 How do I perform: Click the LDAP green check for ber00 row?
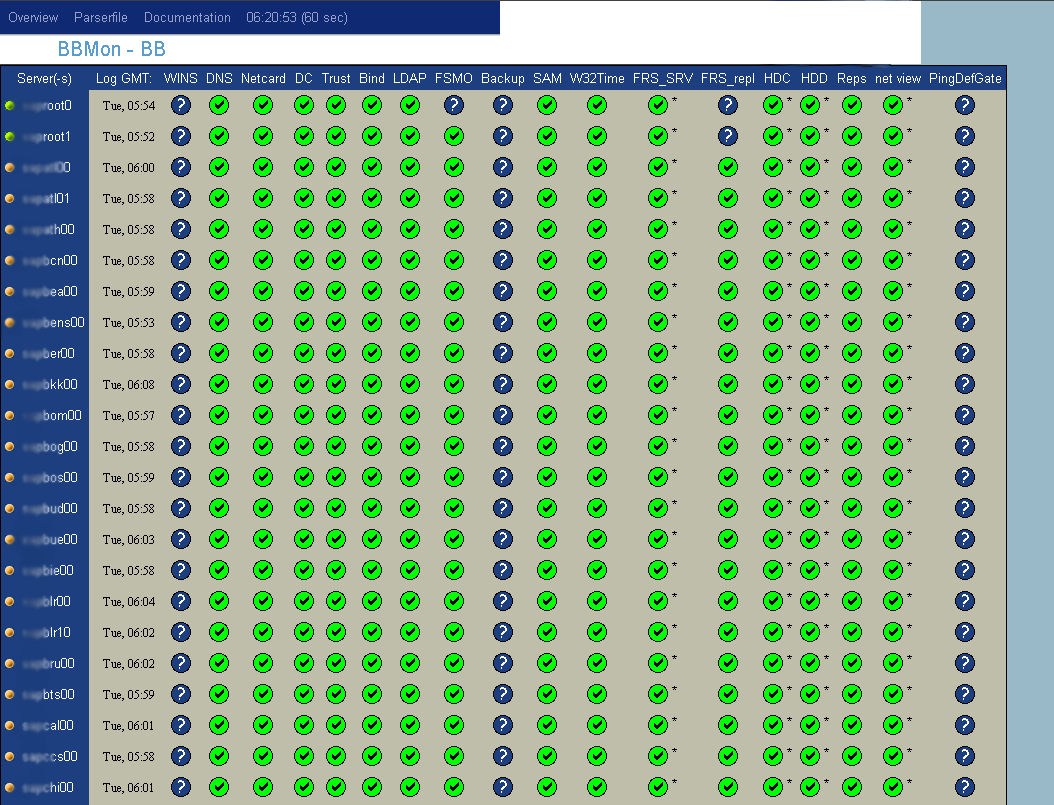pos(410,353)
